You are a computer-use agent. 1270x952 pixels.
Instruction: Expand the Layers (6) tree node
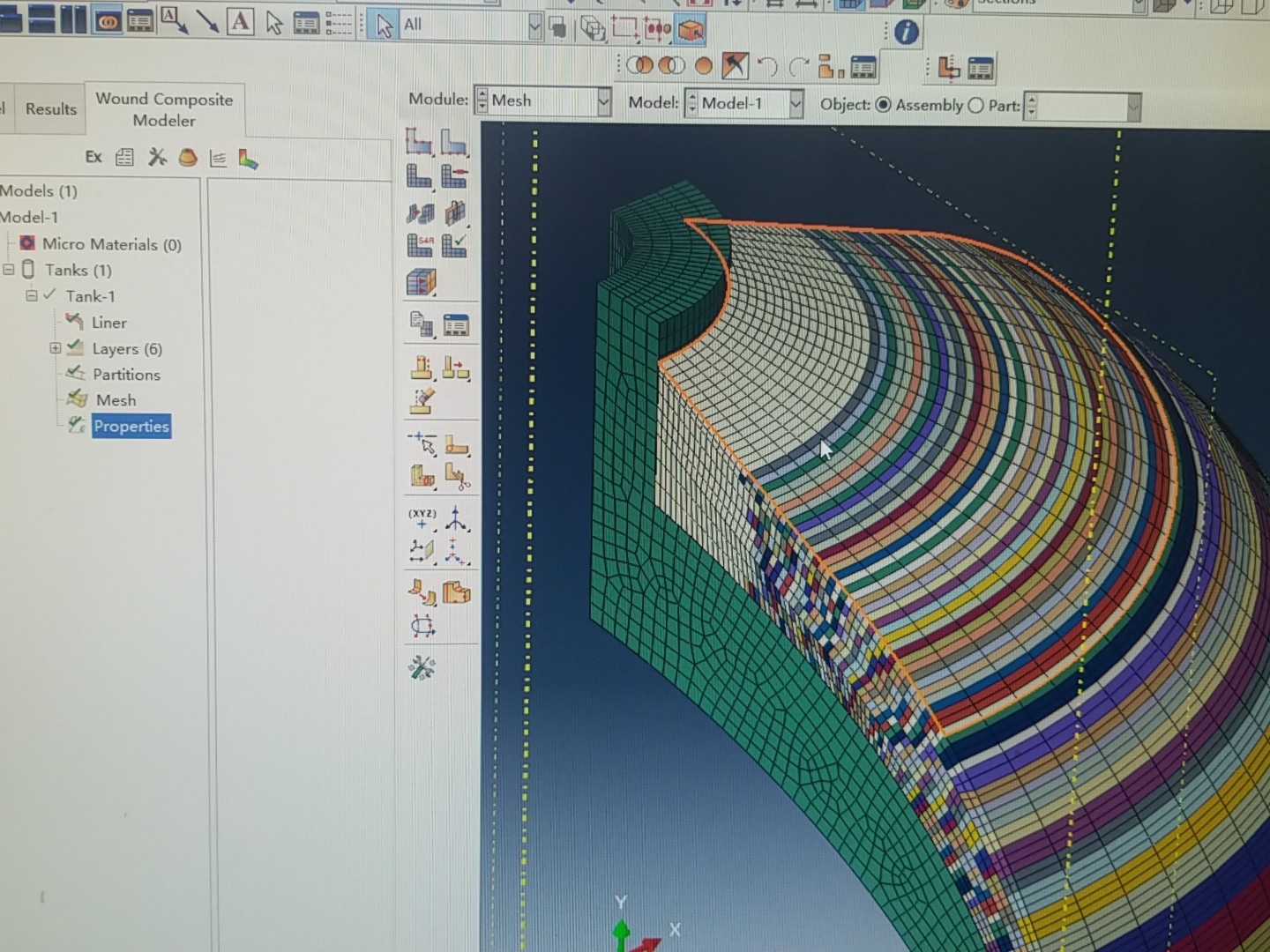coord(56,348)
